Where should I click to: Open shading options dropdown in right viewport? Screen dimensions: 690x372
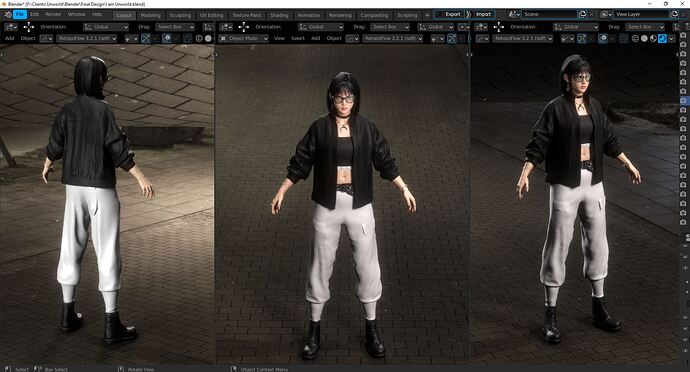pos(672,38)
